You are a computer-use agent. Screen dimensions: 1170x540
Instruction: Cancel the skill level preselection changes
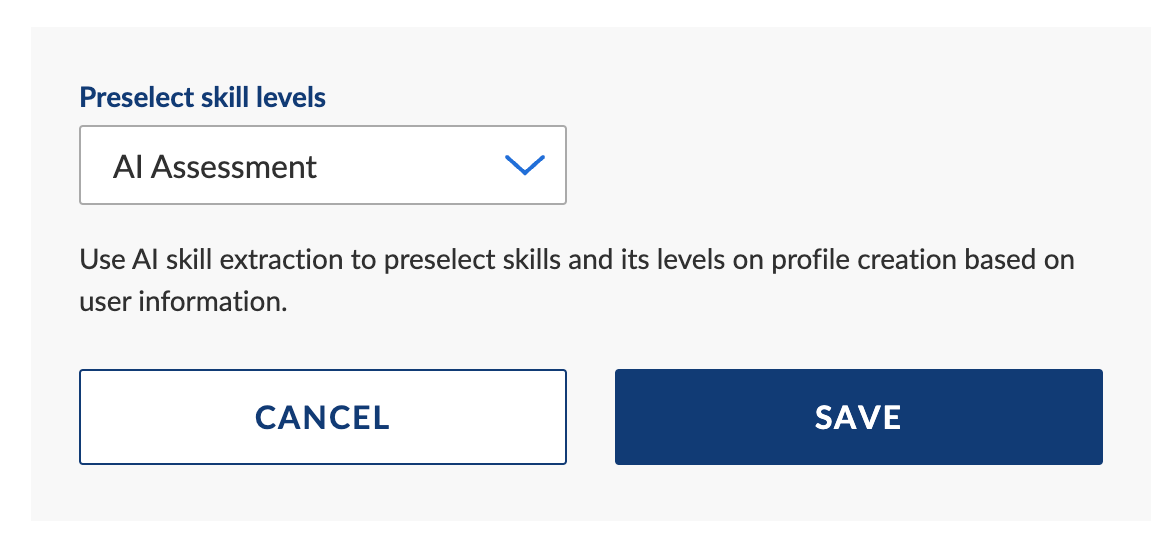(322, 417)
